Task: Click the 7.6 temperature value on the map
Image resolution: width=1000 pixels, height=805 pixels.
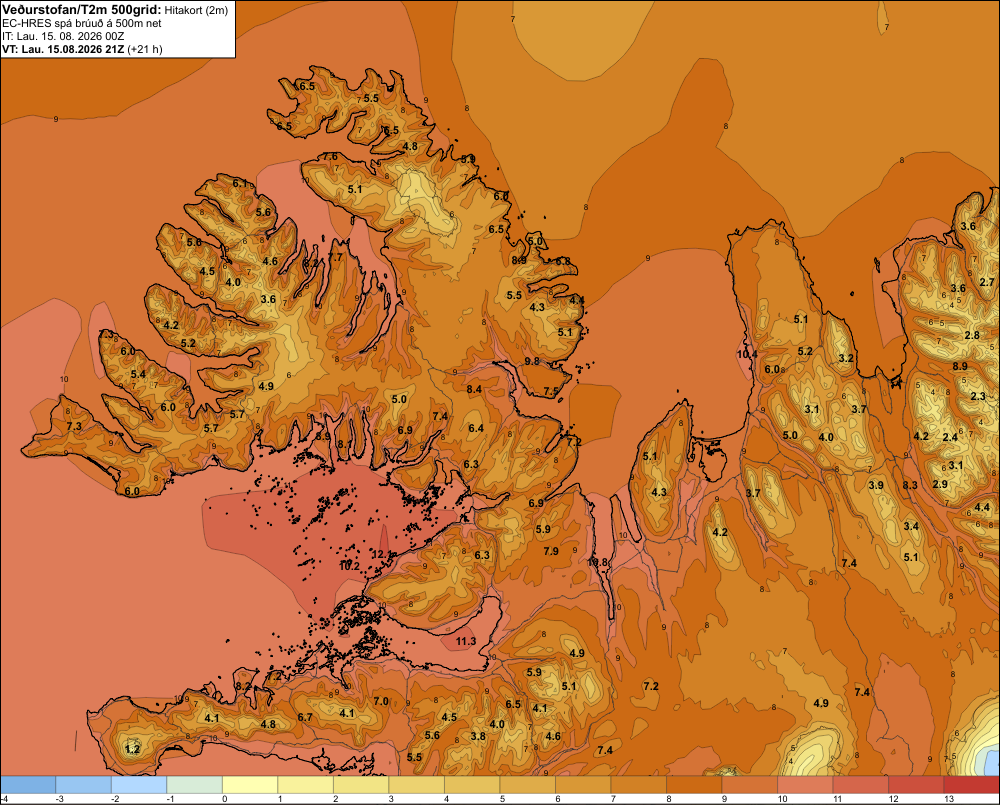Action: coord(330,156)
